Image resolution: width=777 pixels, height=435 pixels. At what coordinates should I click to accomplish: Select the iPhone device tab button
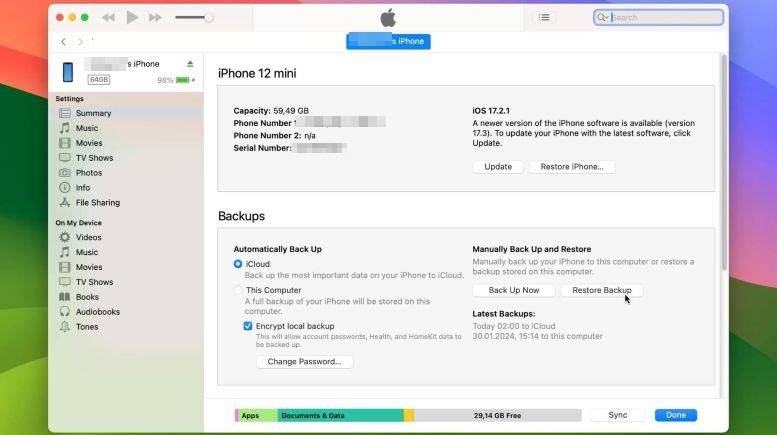[x=388, y=41]
